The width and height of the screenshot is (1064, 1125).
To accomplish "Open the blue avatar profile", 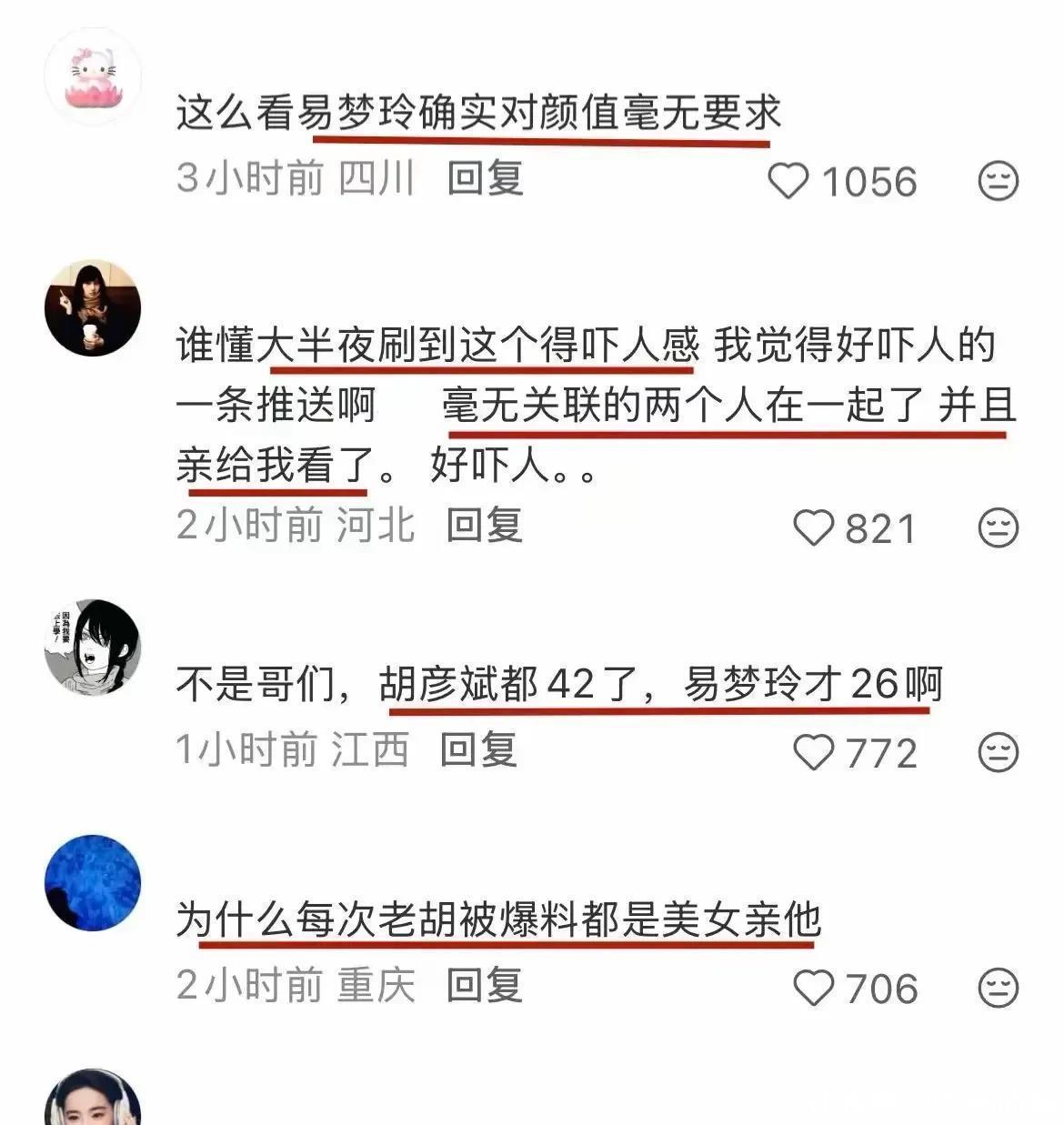I will coord(93,882).
